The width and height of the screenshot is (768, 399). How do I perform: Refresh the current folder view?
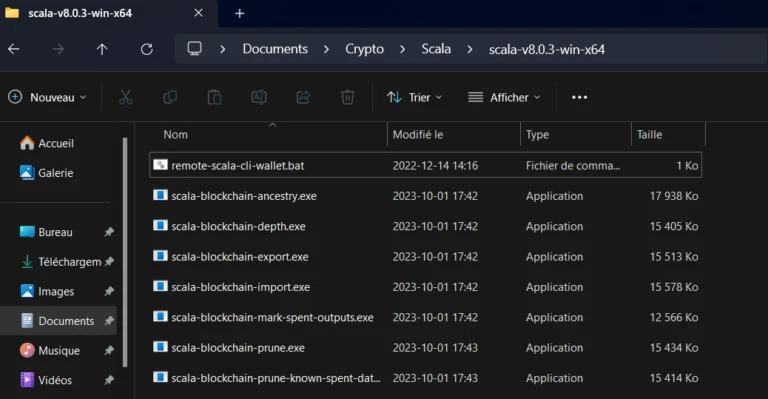pyautogui.click(x=146, y=49)
